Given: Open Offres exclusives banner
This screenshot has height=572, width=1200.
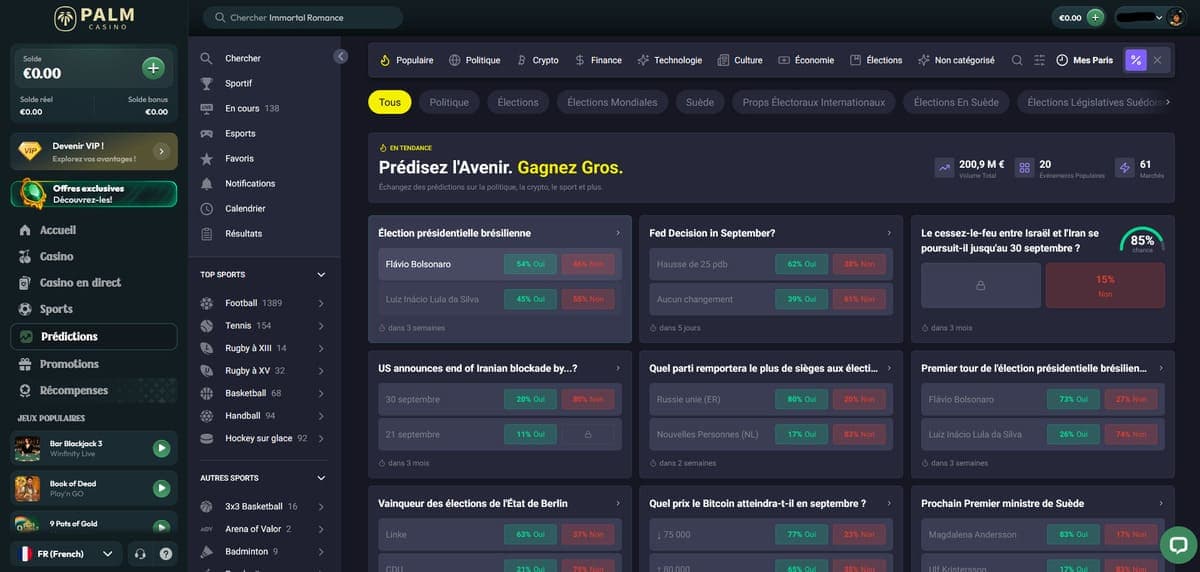Looking at the screenshot, I should coord(94,193).
